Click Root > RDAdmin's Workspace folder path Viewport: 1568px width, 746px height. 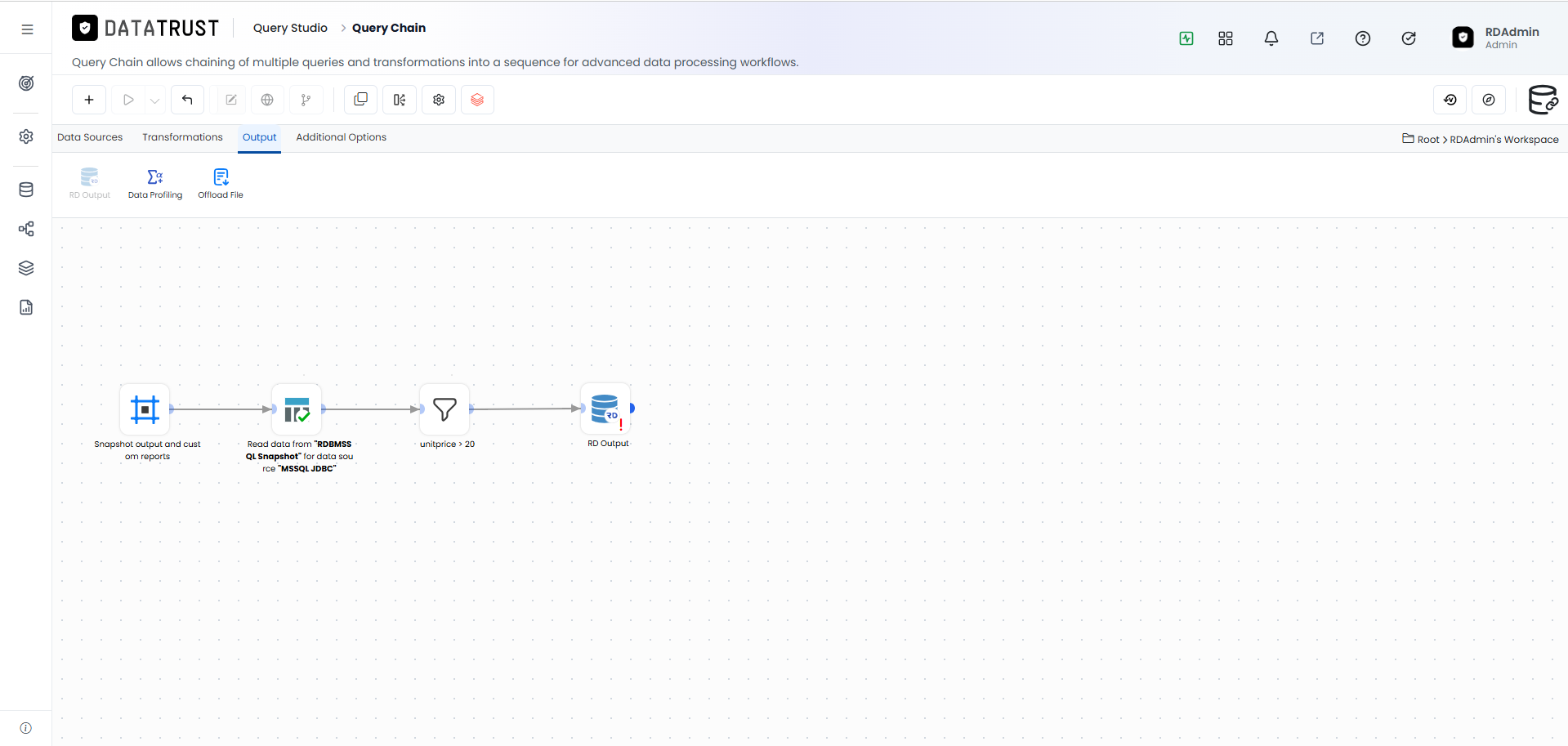pyautogui.click(x=1481, y=140)
